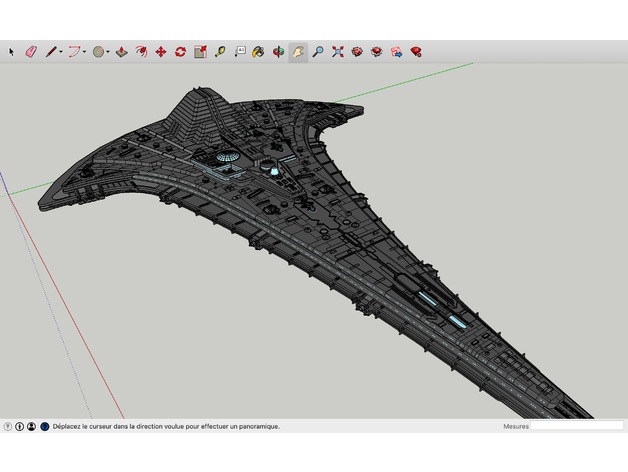Activate the Line pencil tool

pos(51,52)
